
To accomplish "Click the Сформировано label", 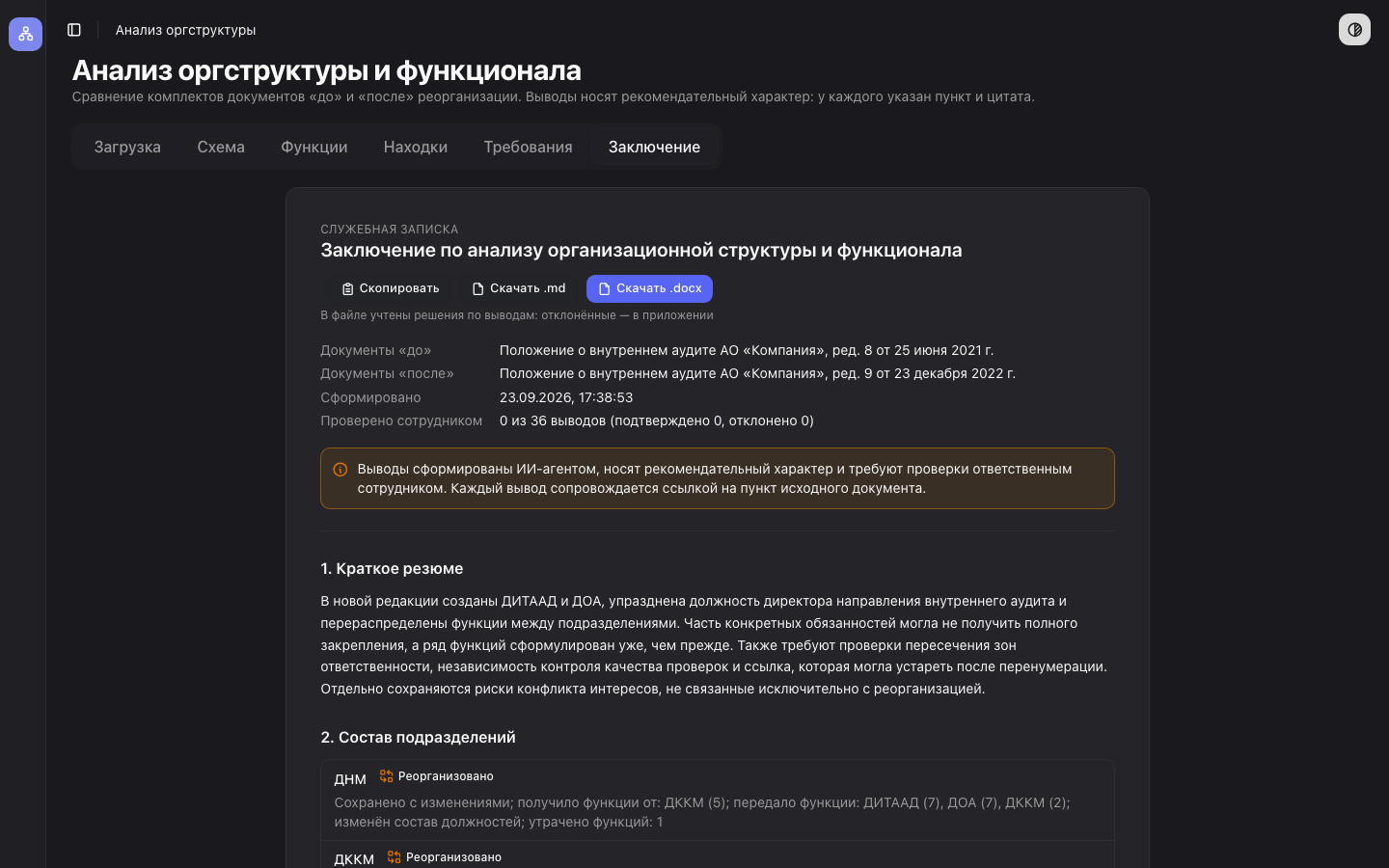I will coord(370,397).
